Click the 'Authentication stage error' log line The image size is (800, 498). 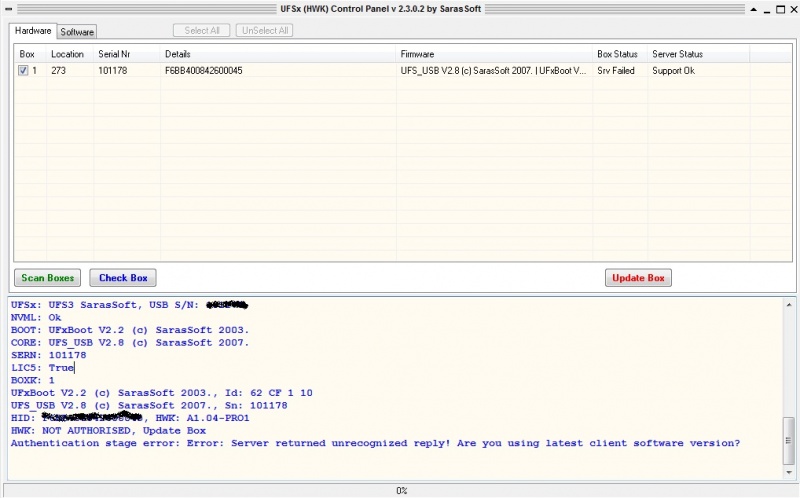375,443
